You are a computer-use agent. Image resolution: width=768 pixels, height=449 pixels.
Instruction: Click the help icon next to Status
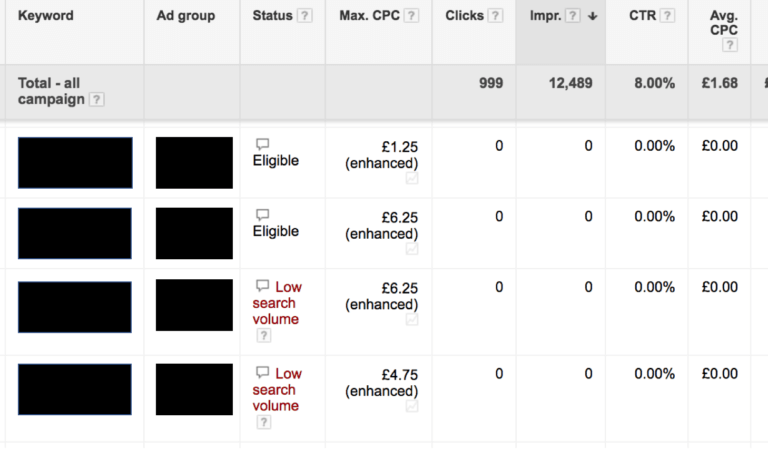click(x=305, y=16)
